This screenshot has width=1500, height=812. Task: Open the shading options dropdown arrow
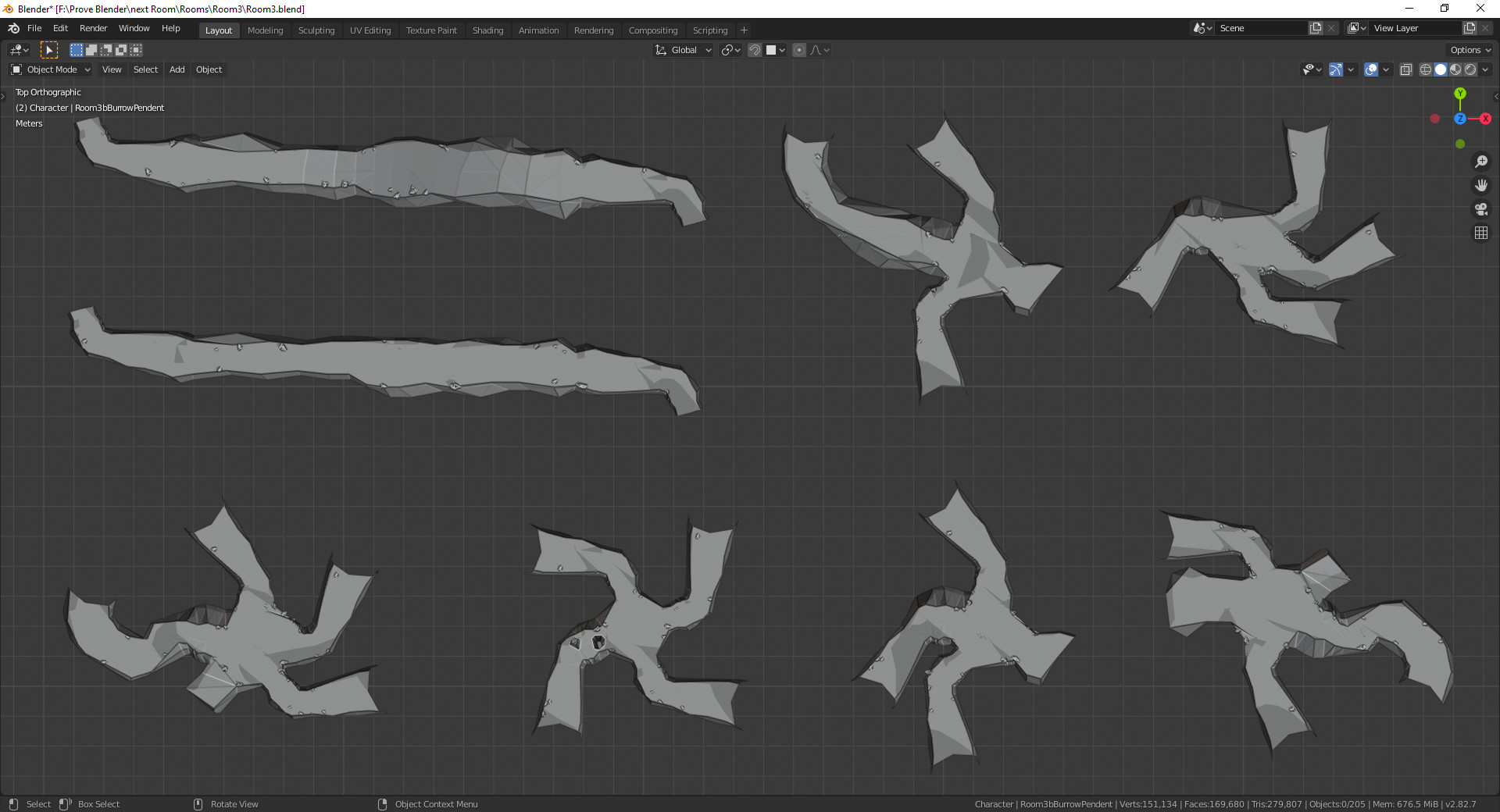1485,69
